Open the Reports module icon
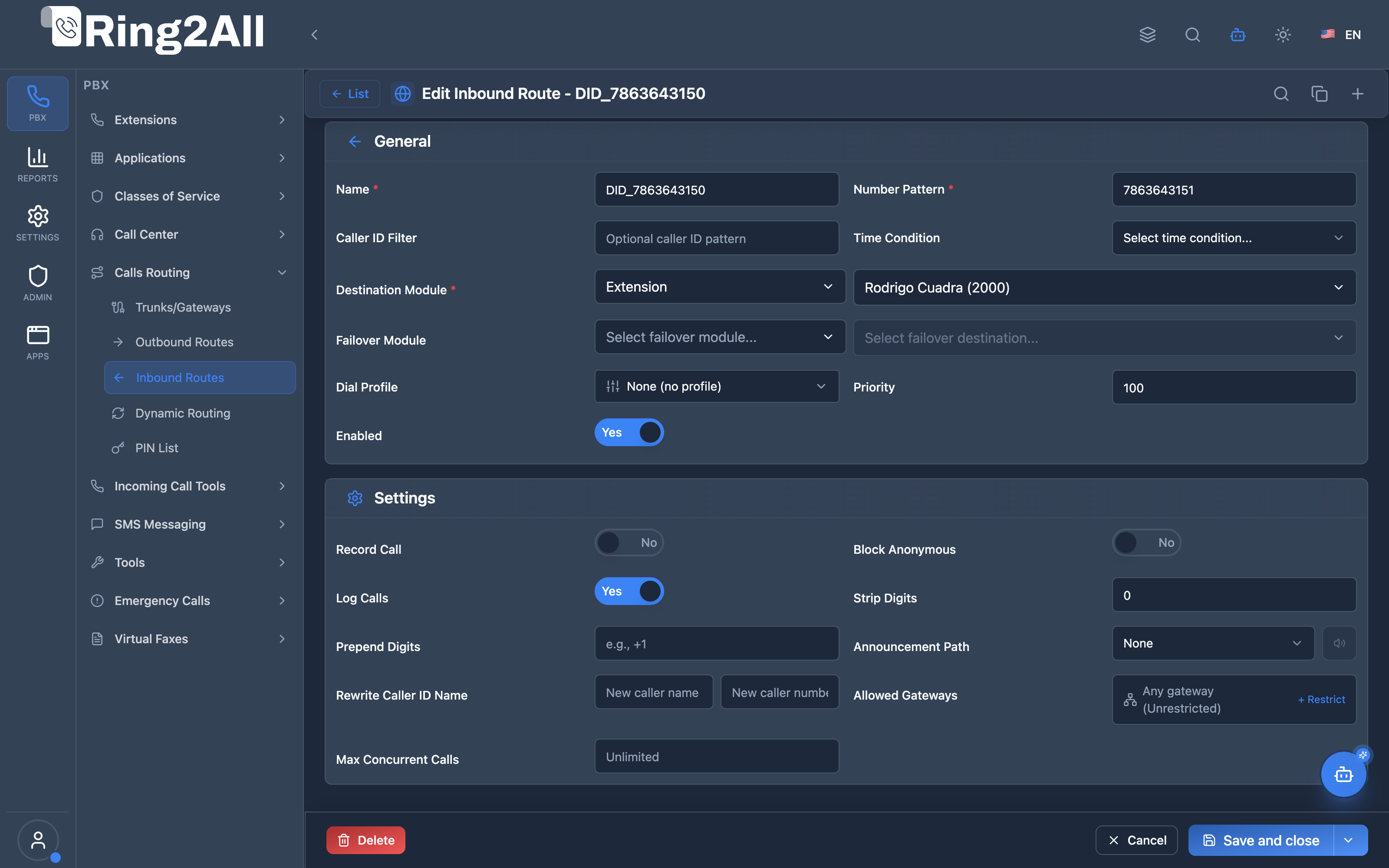 [37, 165]
